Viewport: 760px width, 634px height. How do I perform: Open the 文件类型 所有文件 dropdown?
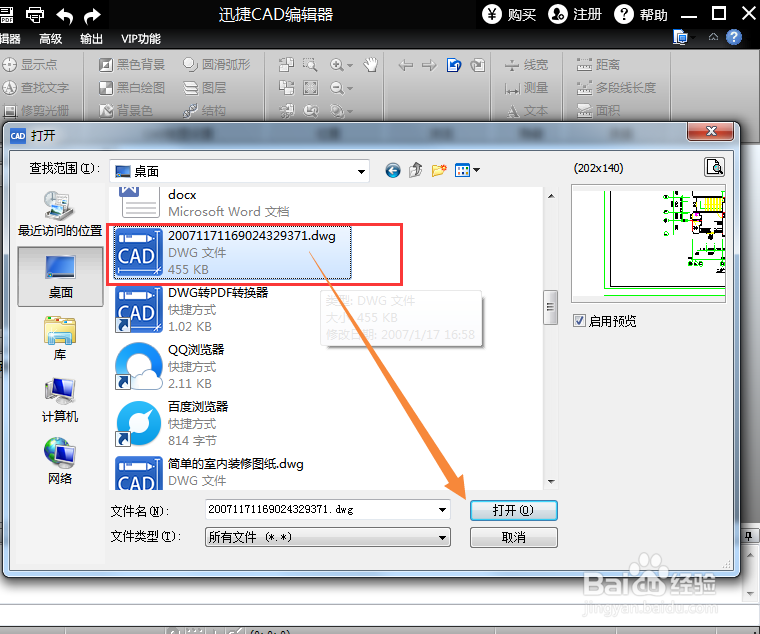coord(328,537)
